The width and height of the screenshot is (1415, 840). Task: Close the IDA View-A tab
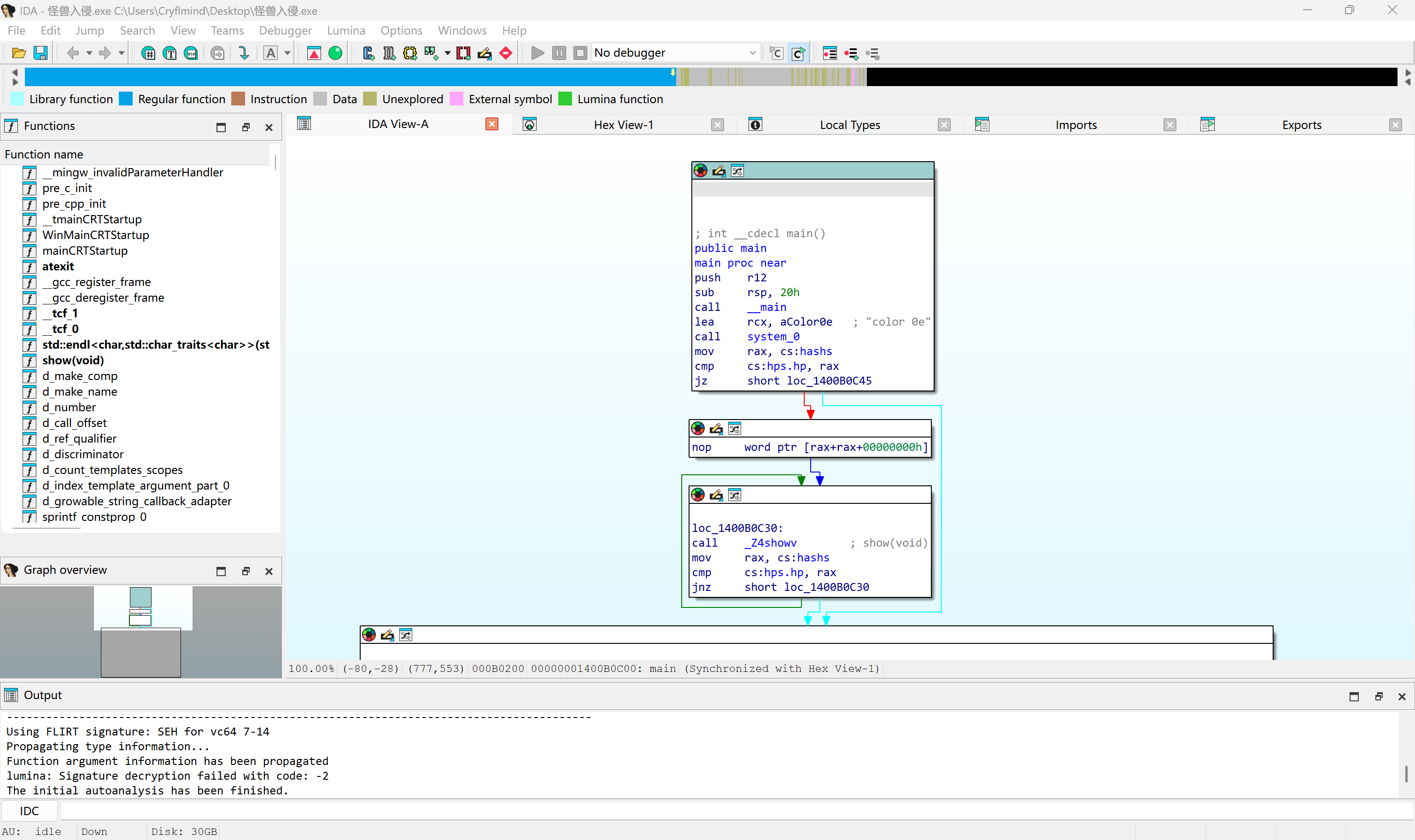click(492, 124)
